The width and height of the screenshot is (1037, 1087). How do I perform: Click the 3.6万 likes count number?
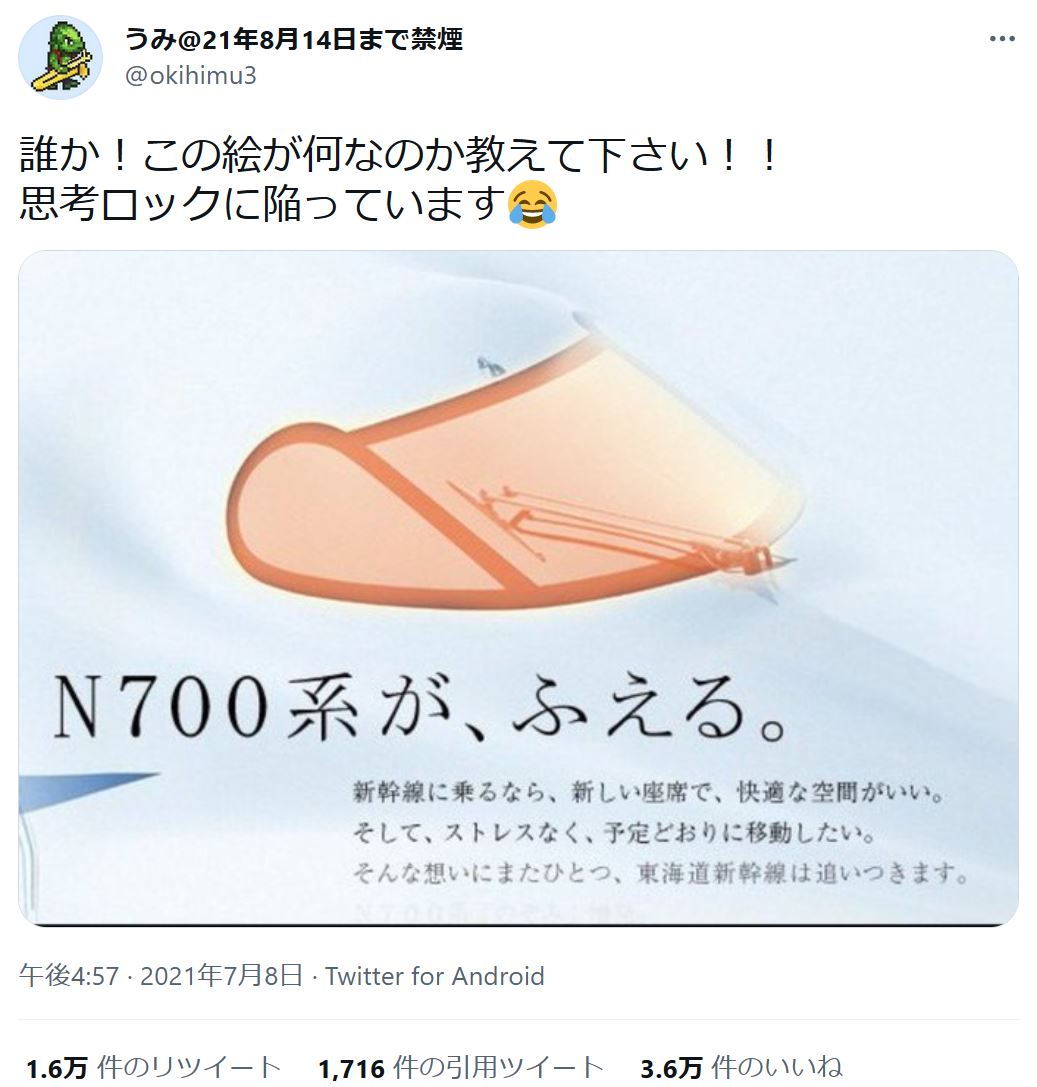tap(671, 1068)
